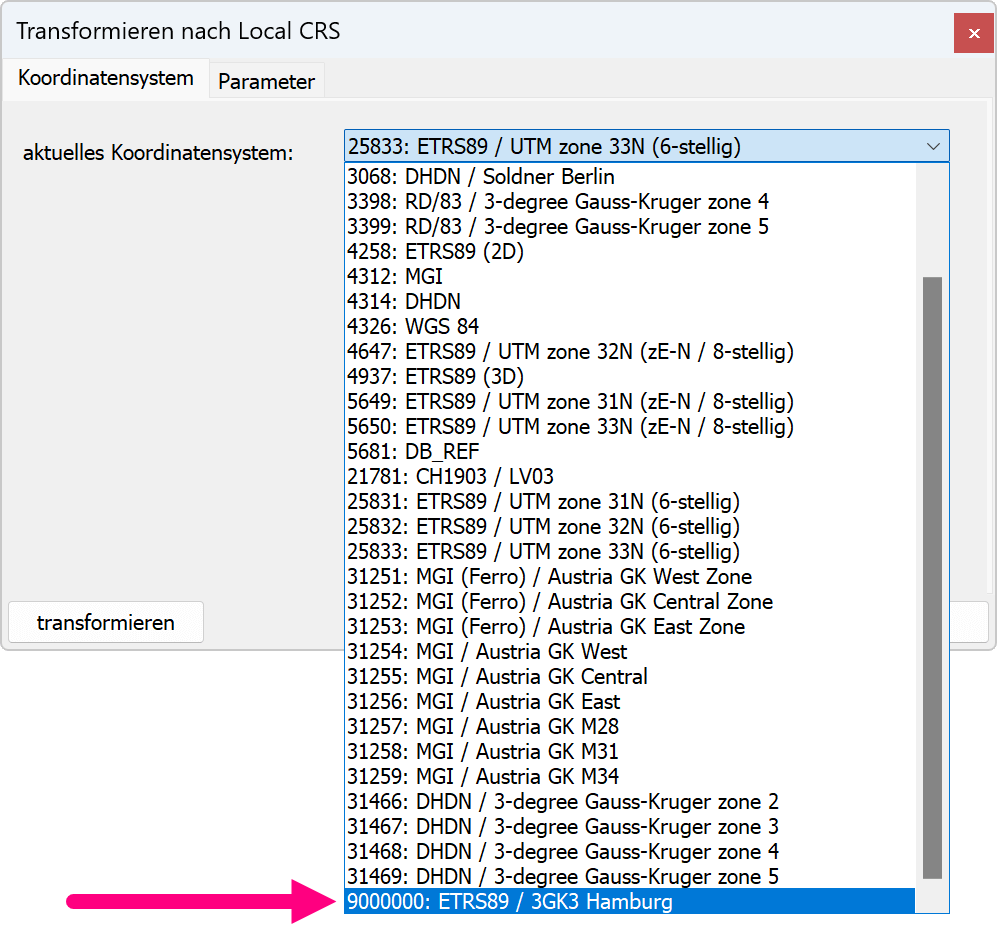Collapse the coordinate system dropdown arrow
Screen dimensions: 997x925
tap(933, 147)
